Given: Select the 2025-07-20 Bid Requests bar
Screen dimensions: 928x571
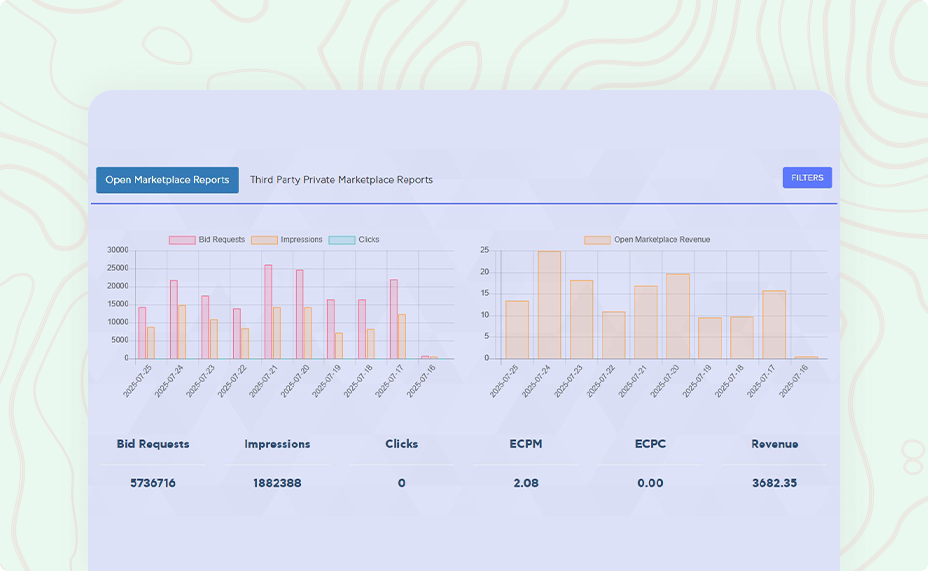Looking at the screenshot, I should pos(299,314).
